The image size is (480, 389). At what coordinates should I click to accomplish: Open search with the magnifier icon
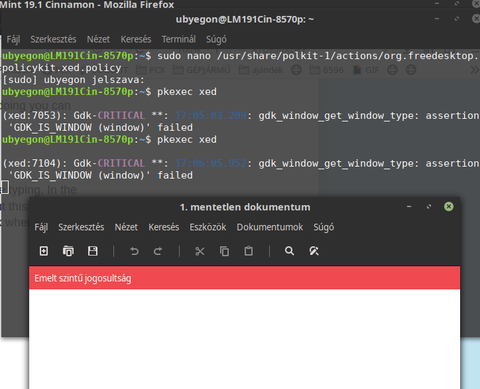coord(289,251)
